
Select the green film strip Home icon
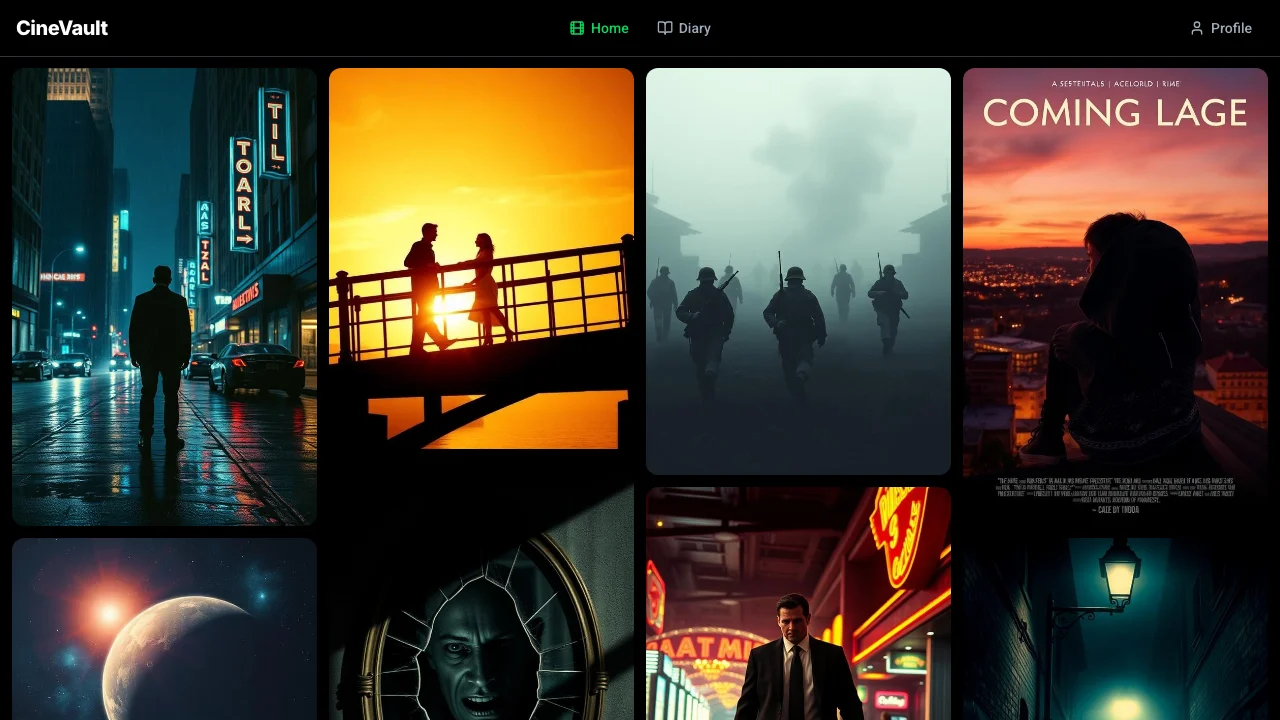coord(575,28)
